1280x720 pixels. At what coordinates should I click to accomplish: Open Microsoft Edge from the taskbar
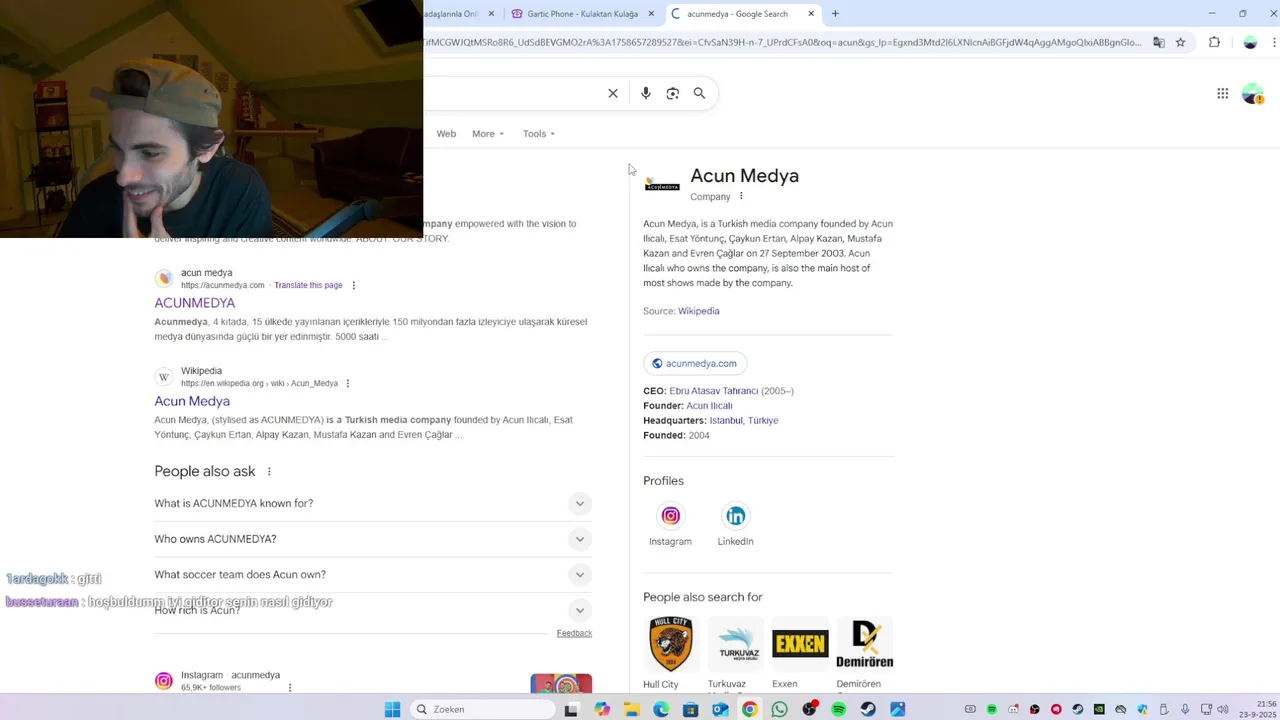(x=661, y=709)
